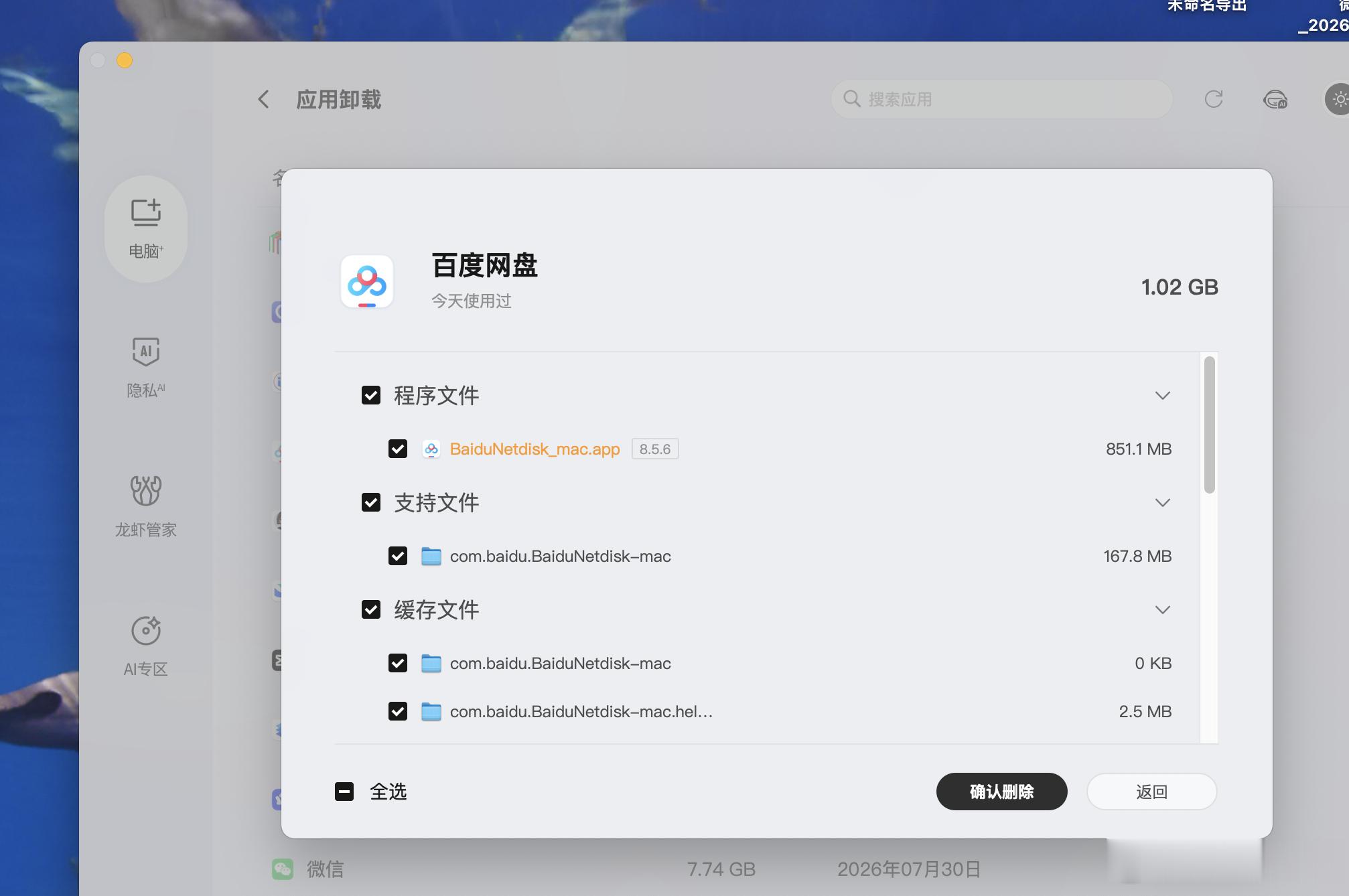
Task: Click folder icon of the 0 KB cache folder
Action: point(431,663)
